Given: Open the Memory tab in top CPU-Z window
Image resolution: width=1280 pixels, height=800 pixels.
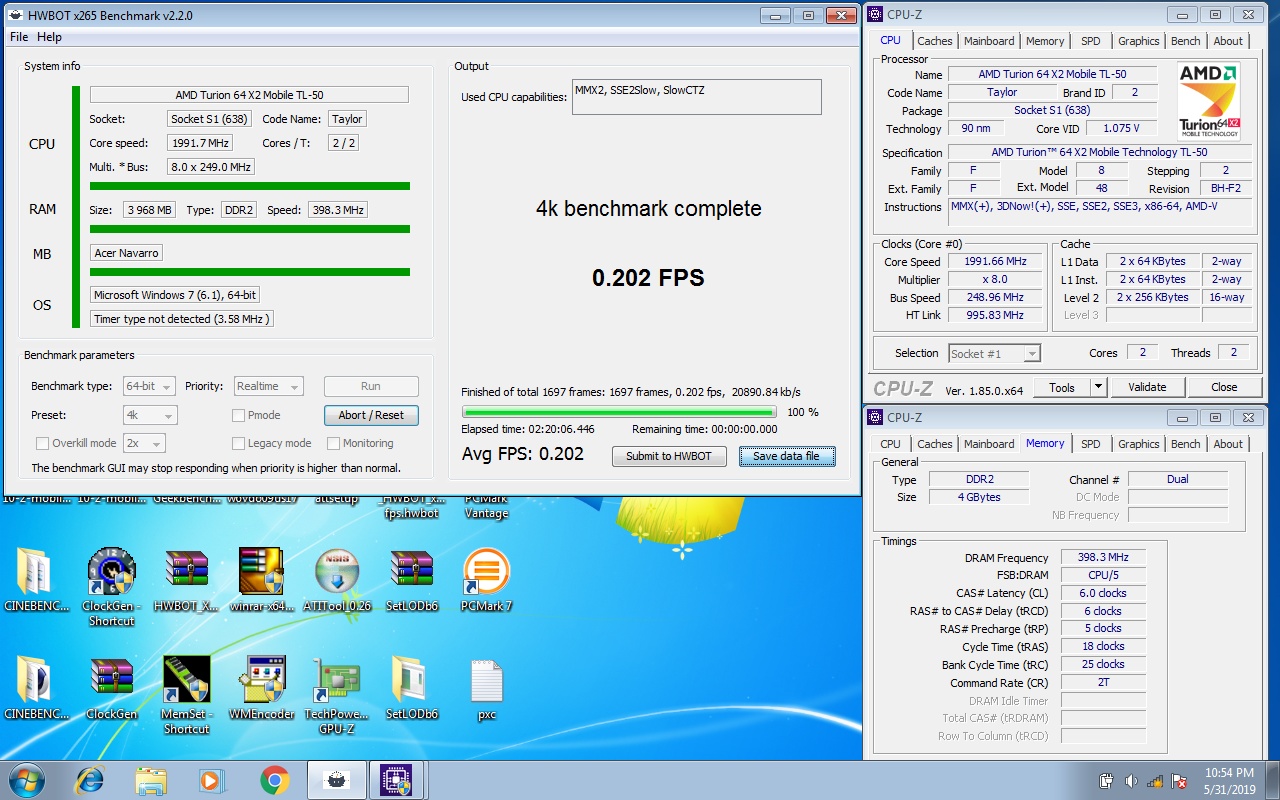Looking at the screenshot, I should 1045,41.
